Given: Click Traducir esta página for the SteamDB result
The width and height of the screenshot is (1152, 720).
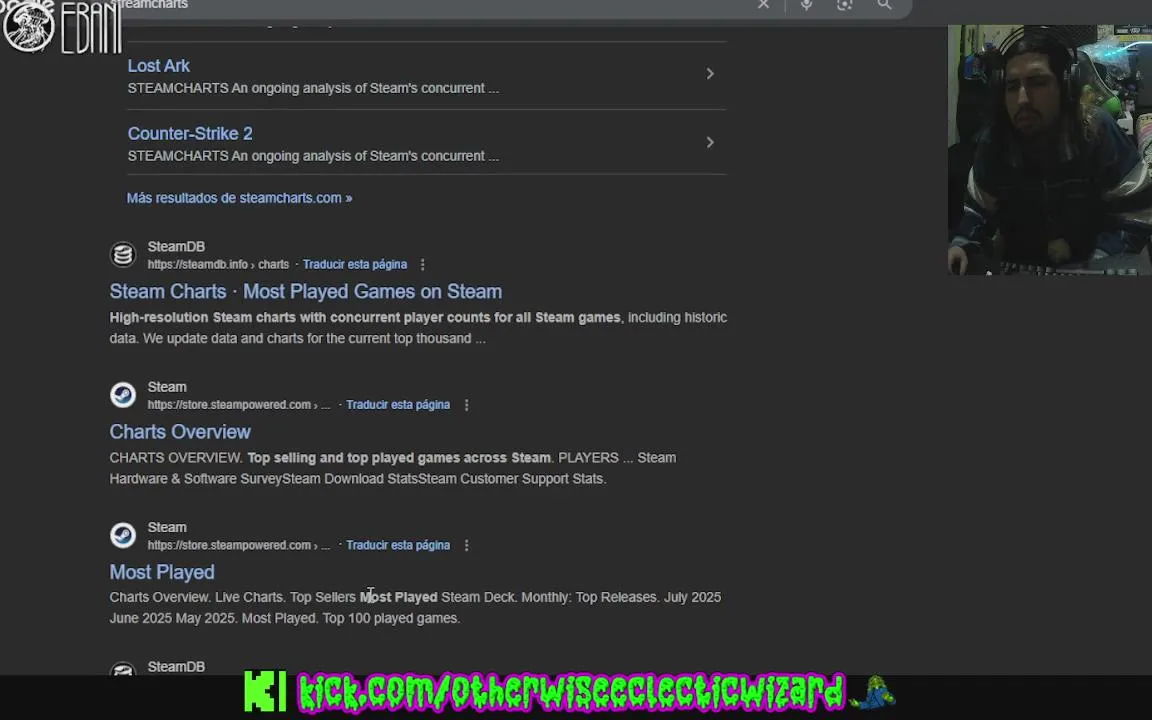Looking at the screenshot, I should (355, 264).
